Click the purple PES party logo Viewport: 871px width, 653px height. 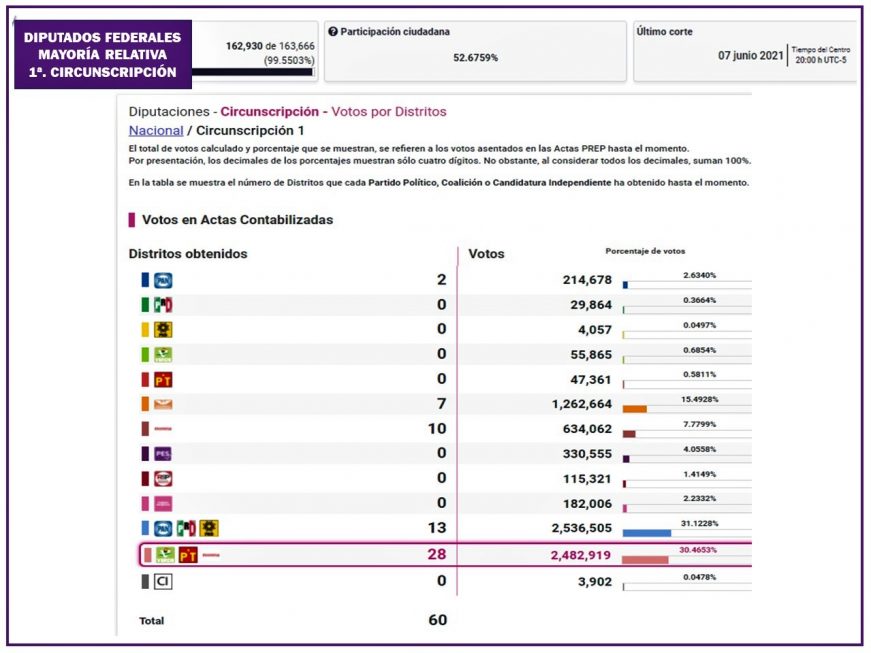[163, 454]
